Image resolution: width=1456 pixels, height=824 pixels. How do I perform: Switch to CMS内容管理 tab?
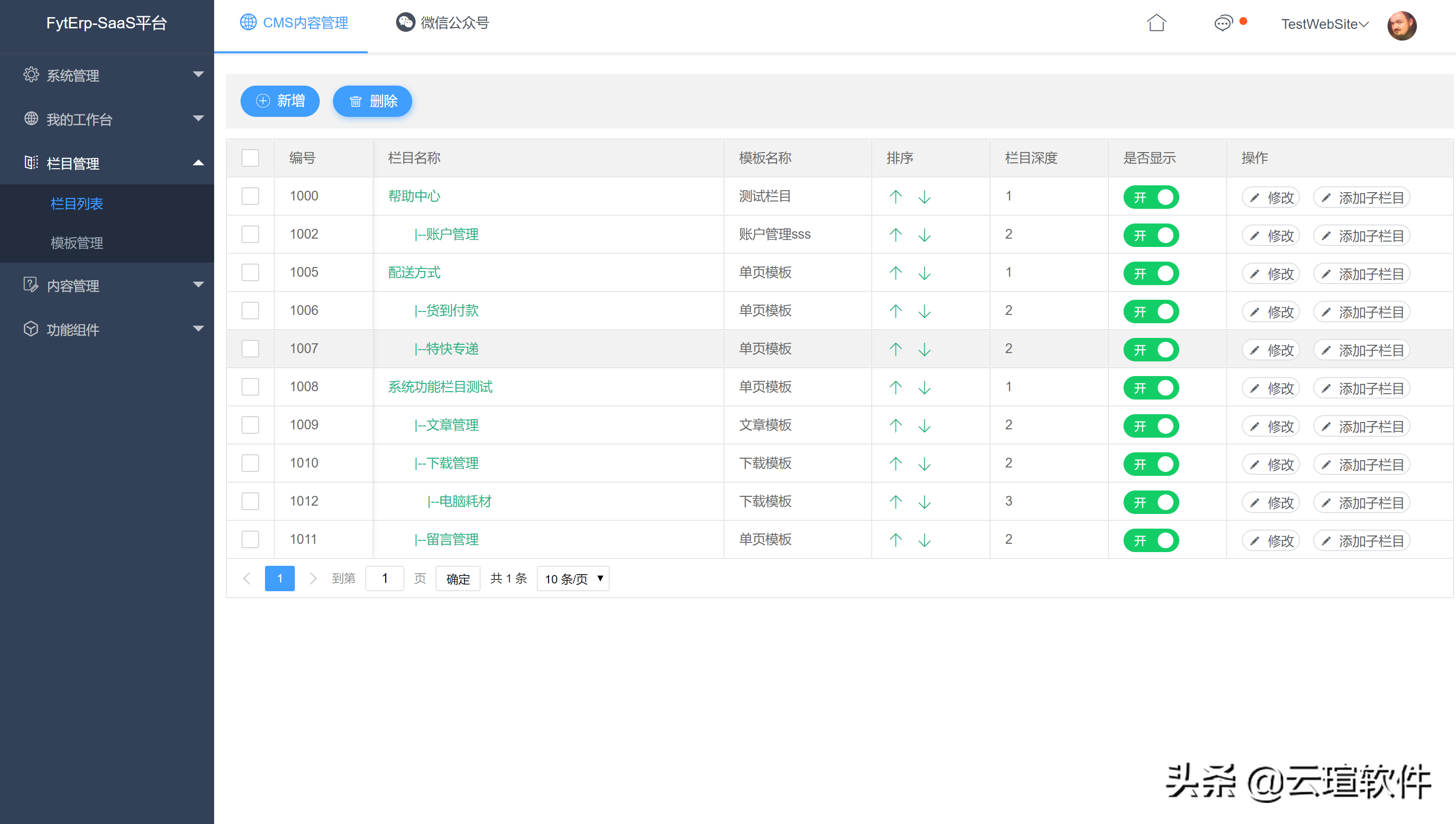point(293,22)
